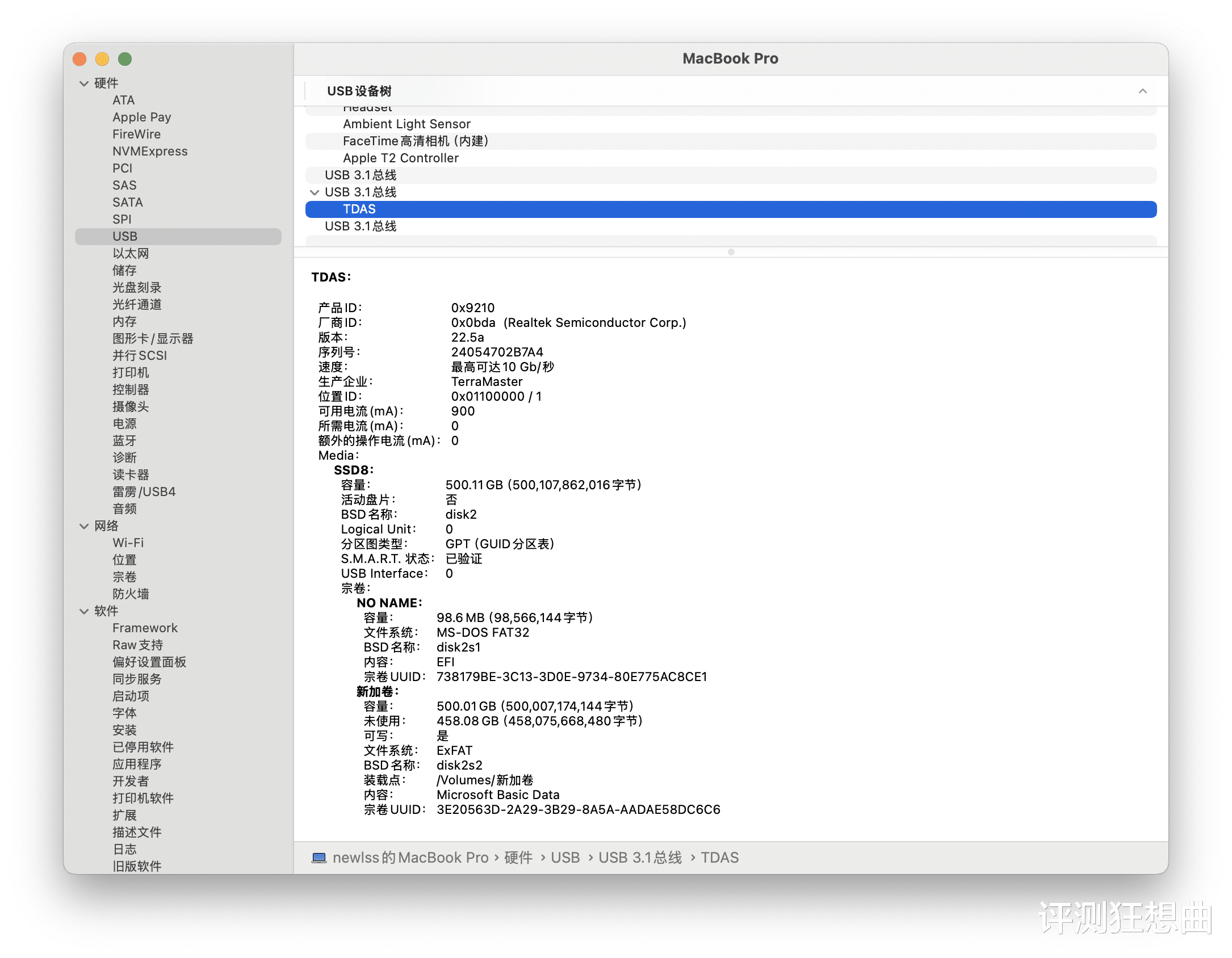Screen dimensions: 1232x958
Task: Collapse the 软件 sidebar section
Action: [x=84, y=611]
